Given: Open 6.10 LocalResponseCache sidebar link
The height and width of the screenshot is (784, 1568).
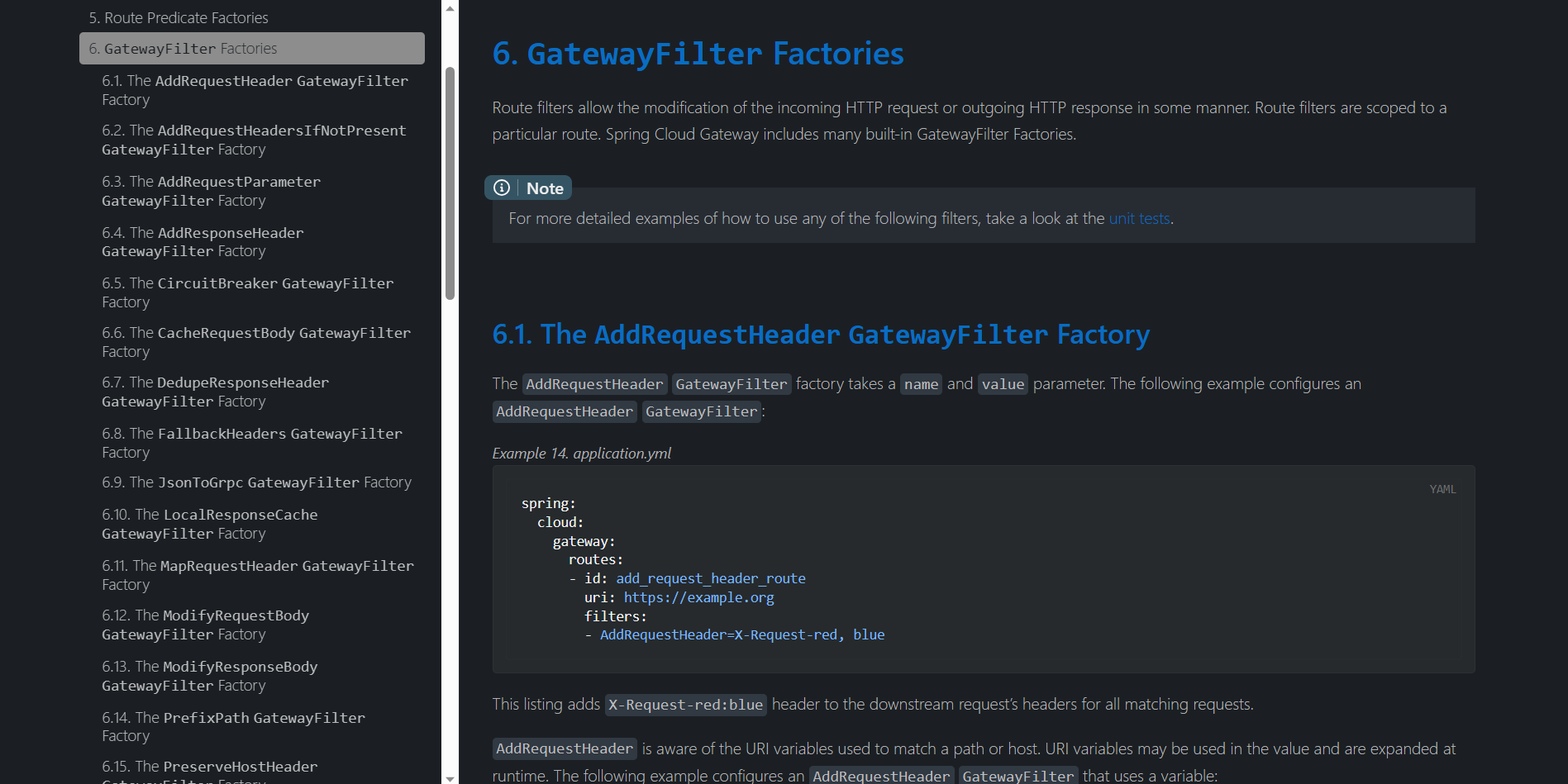Looking at the screenshot, I should (x=210, y=524).
